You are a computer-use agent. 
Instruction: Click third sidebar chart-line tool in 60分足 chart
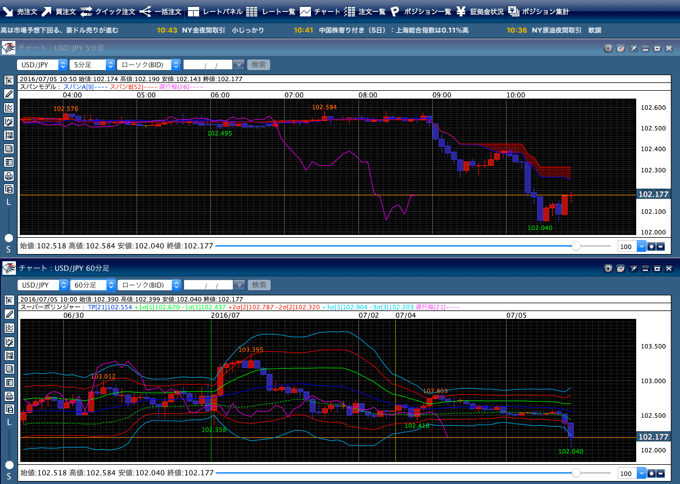pyautogui.click(x=9, y=328)
